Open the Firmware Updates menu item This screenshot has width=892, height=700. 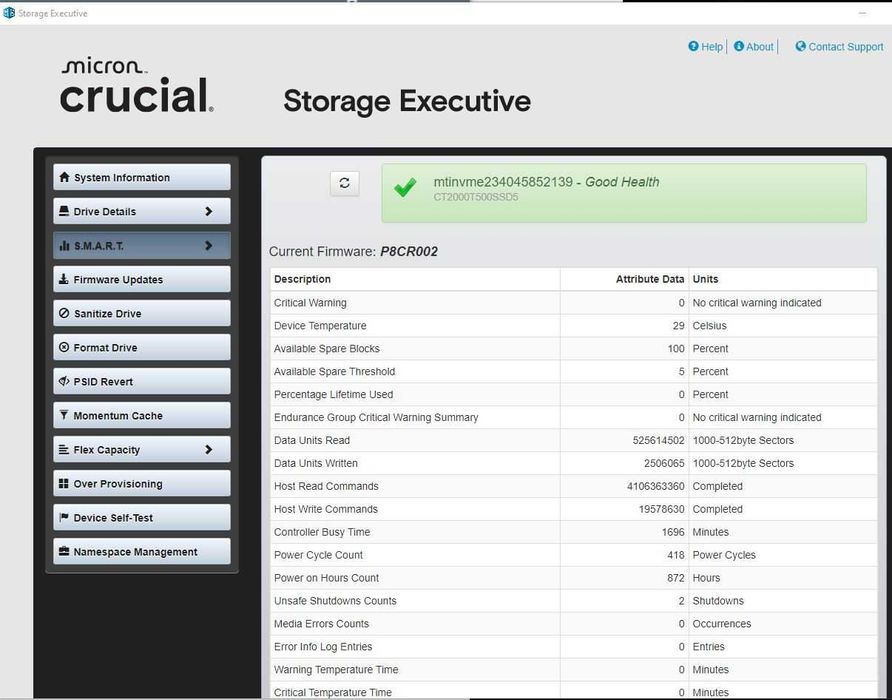142,279
